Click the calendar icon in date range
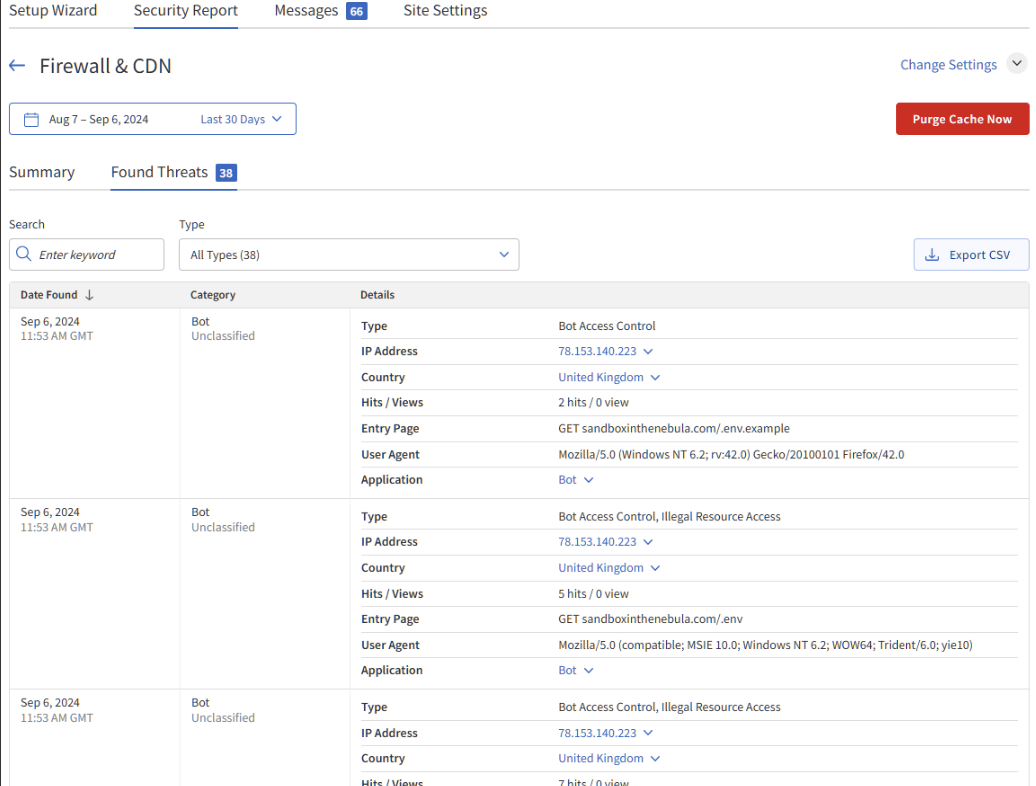This screenshot has width=1036, height=786. [31, 120]
